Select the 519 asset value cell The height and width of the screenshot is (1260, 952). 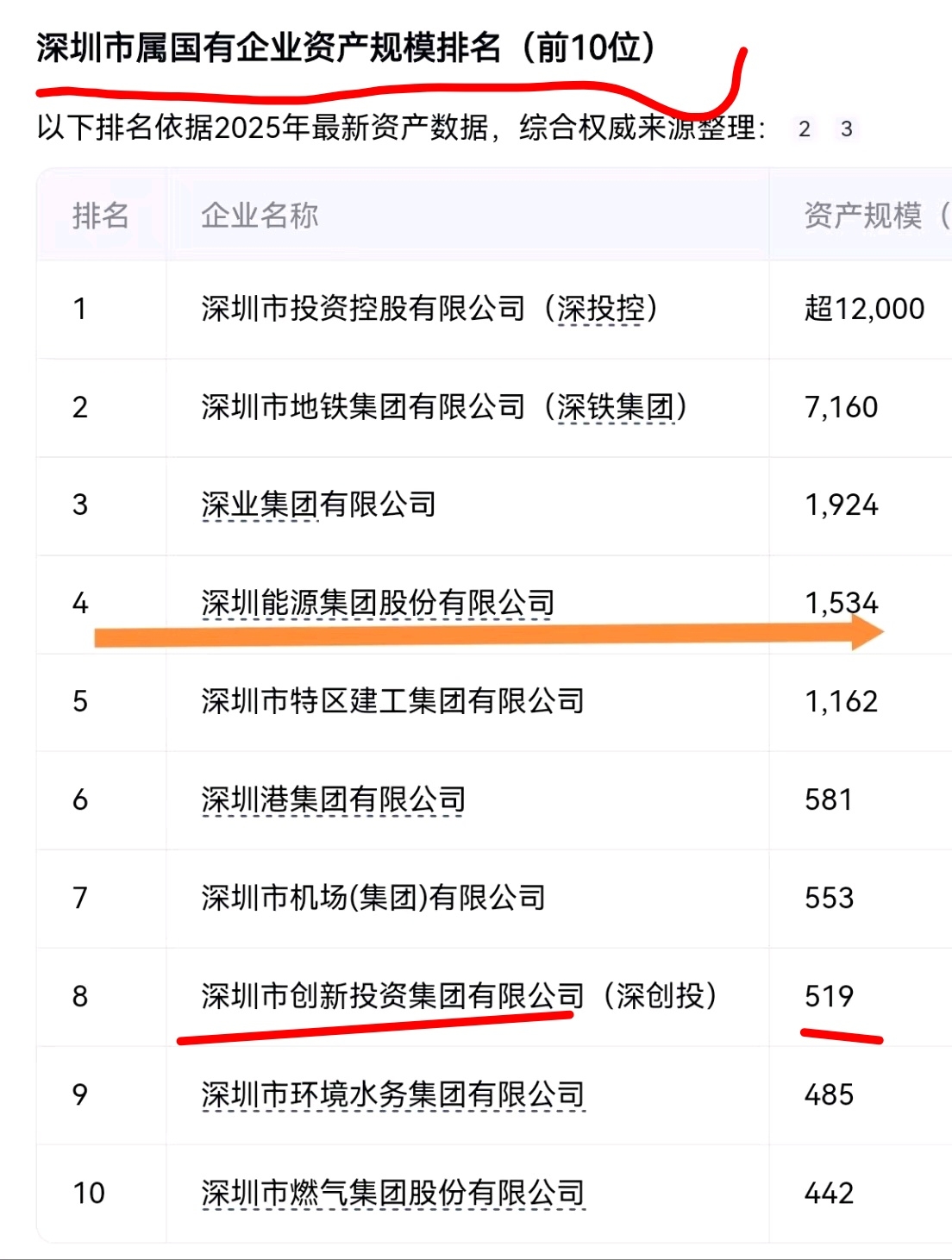[829, 996]
